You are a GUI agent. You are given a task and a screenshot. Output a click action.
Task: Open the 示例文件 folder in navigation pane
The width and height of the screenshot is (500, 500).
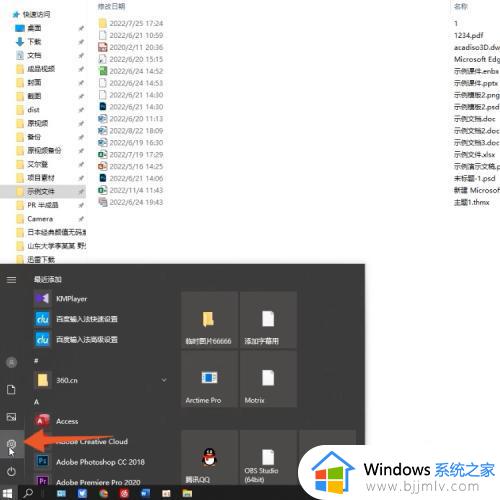click(x=41, y=191)
